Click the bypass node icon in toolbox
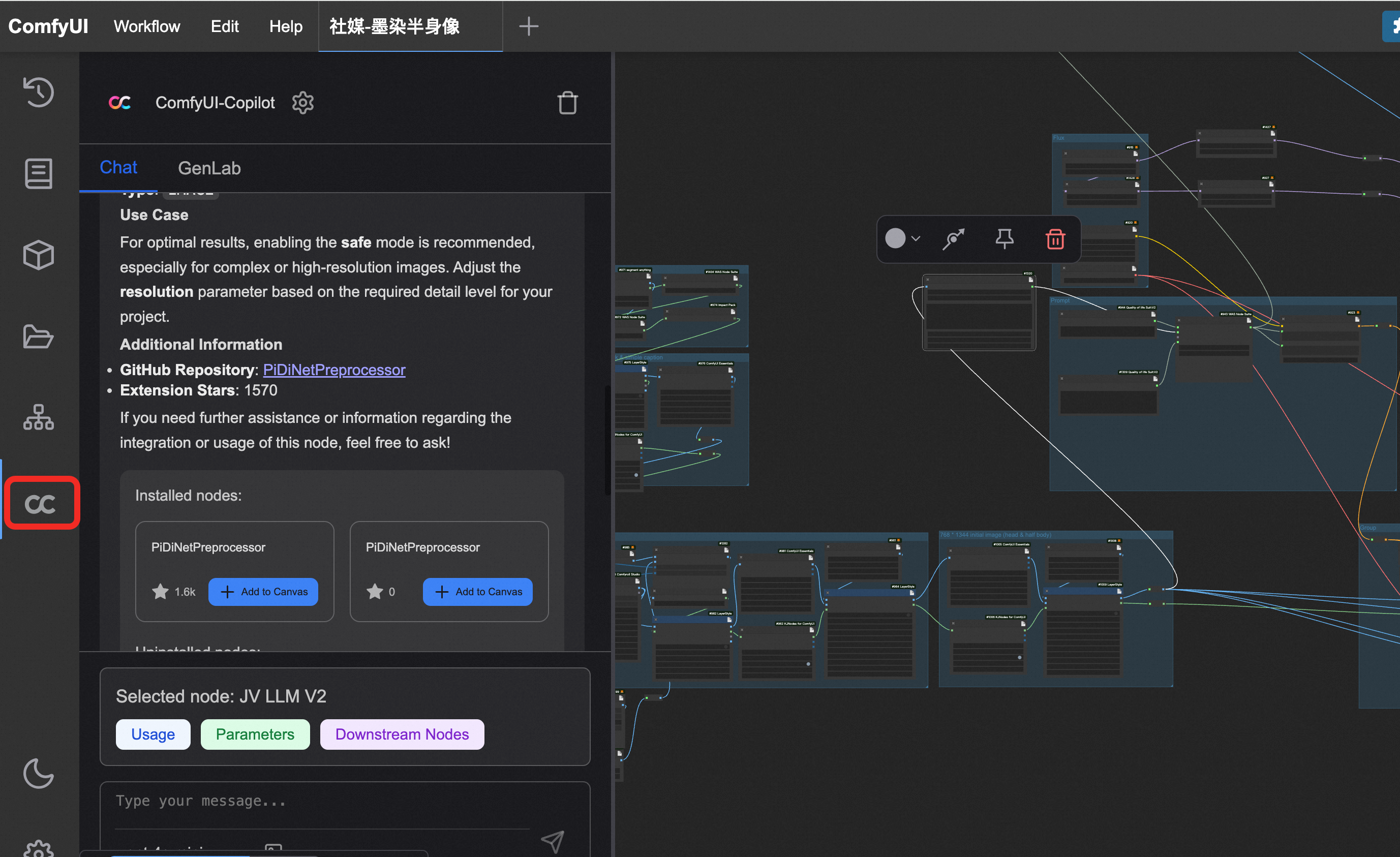Screen dimensions: 1400x857 (953, 239)
